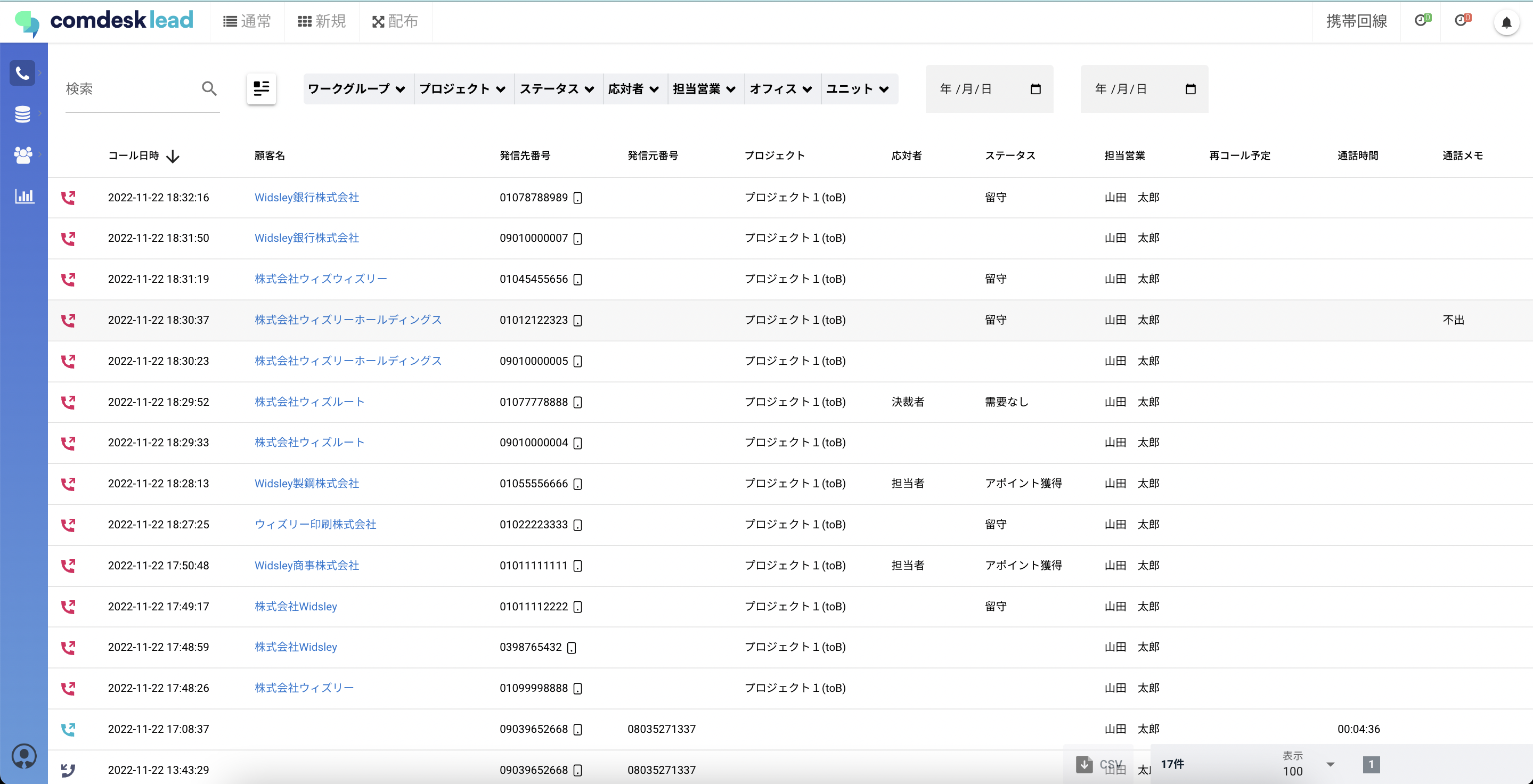The width and height of the screenshot is (1533, 784).
Task: Click the user profile avatar icon
Action: pos(24,756)
